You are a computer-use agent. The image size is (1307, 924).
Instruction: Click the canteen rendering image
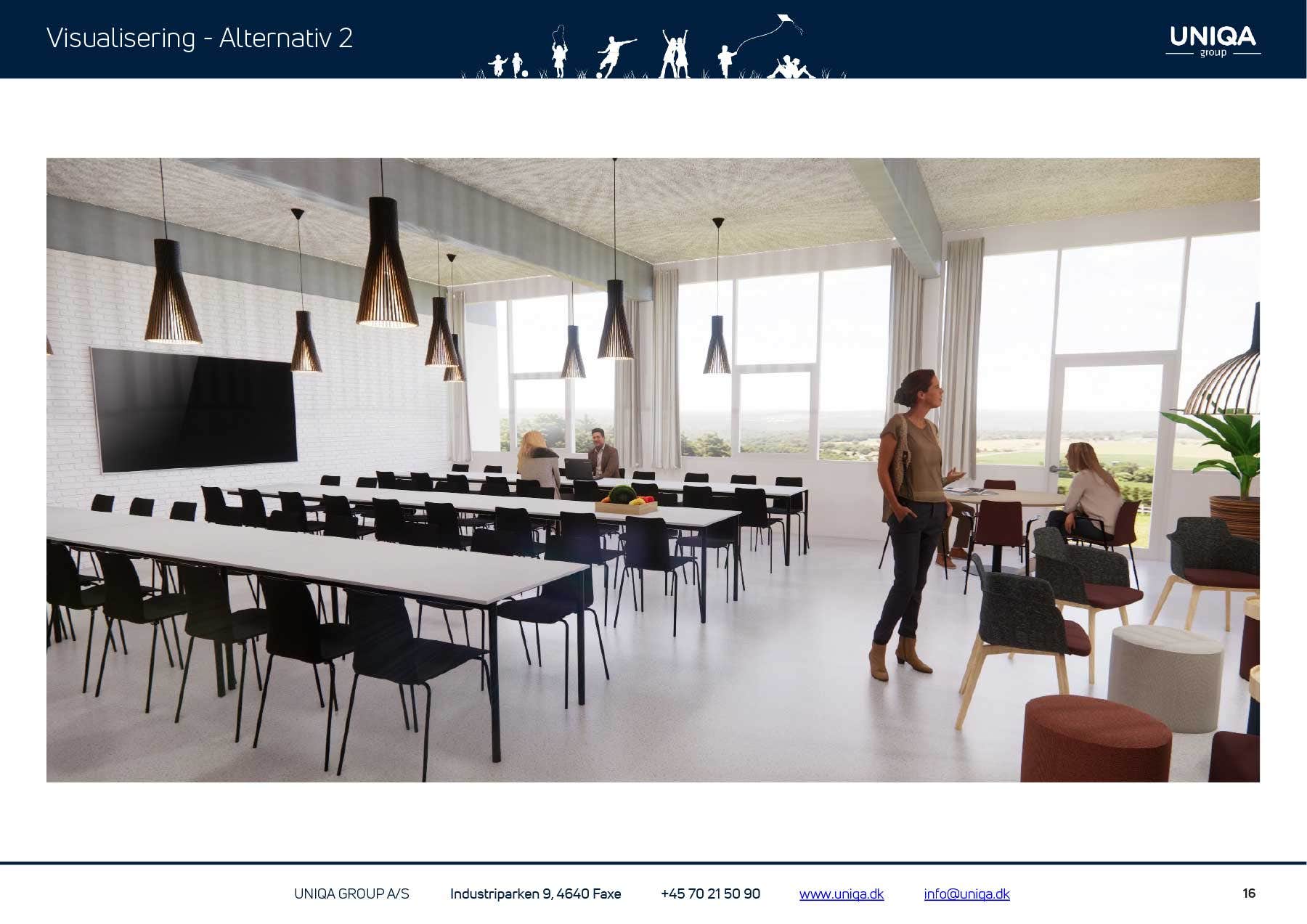[x=653, y=470]
